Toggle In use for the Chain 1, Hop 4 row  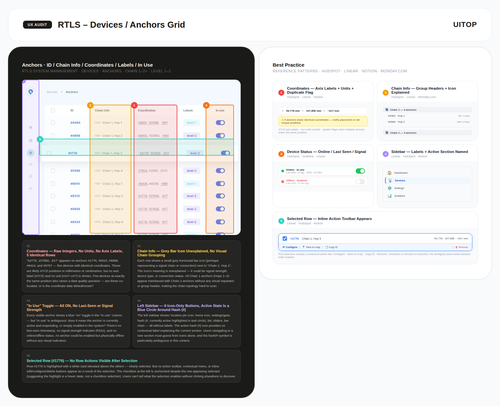[220, 171]
